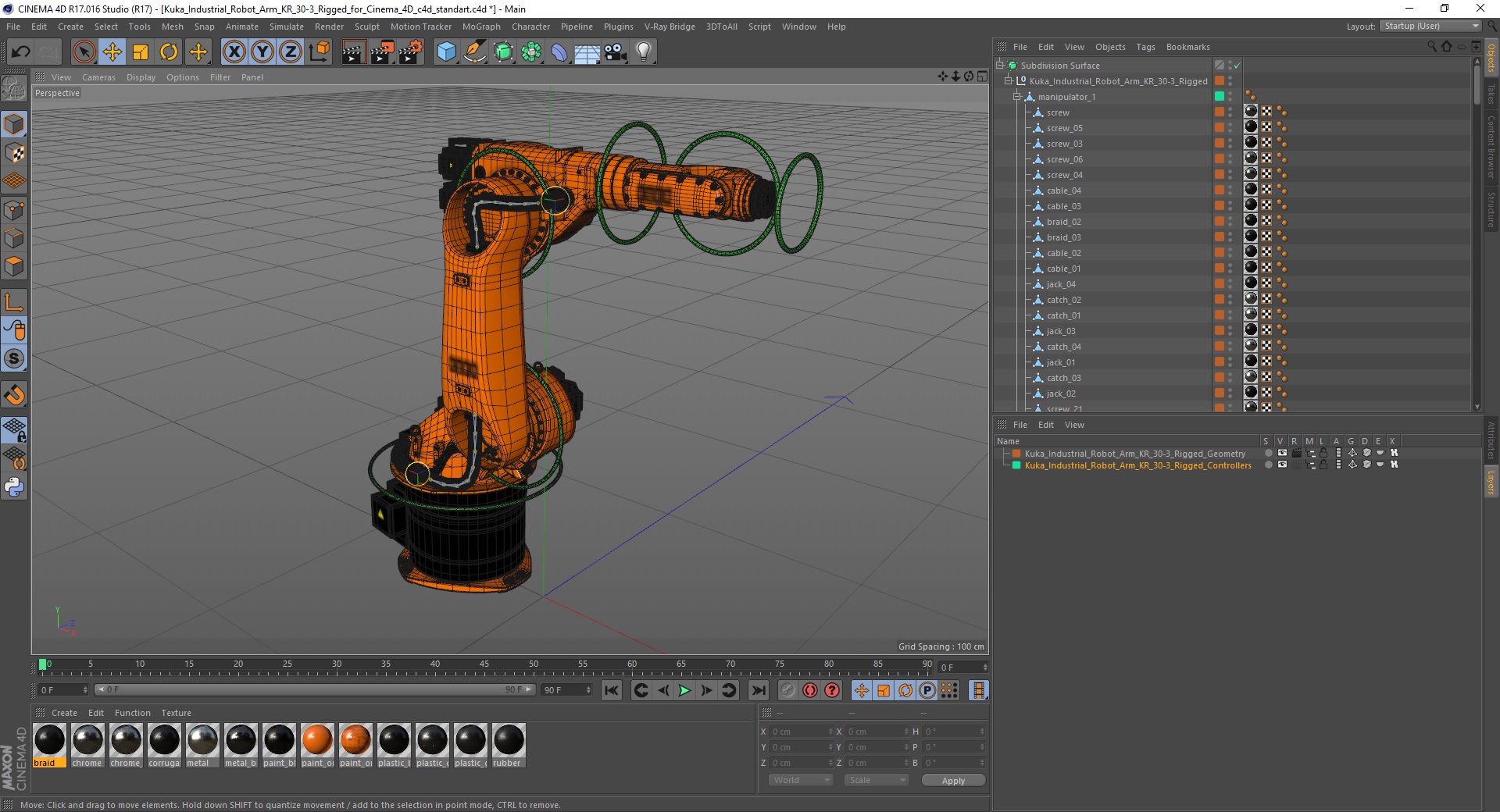
Task: Add a Camera object
Action: click(x=616, y=52)
